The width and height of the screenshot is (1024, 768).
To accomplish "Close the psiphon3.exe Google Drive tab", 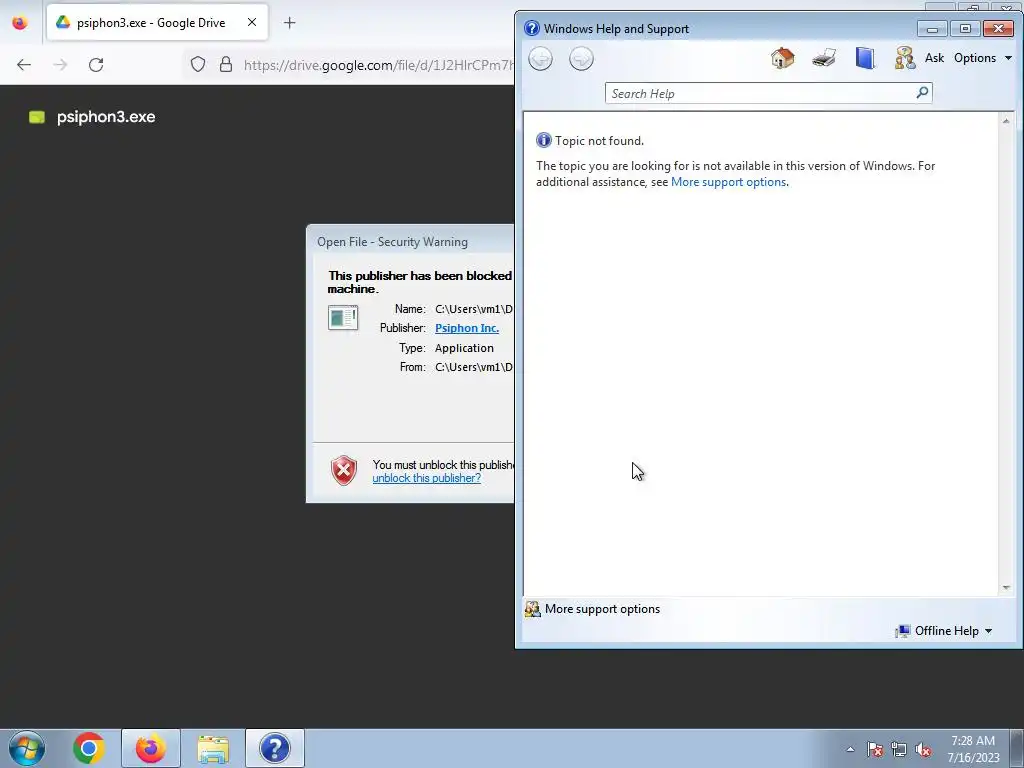I will click(251, 23).
